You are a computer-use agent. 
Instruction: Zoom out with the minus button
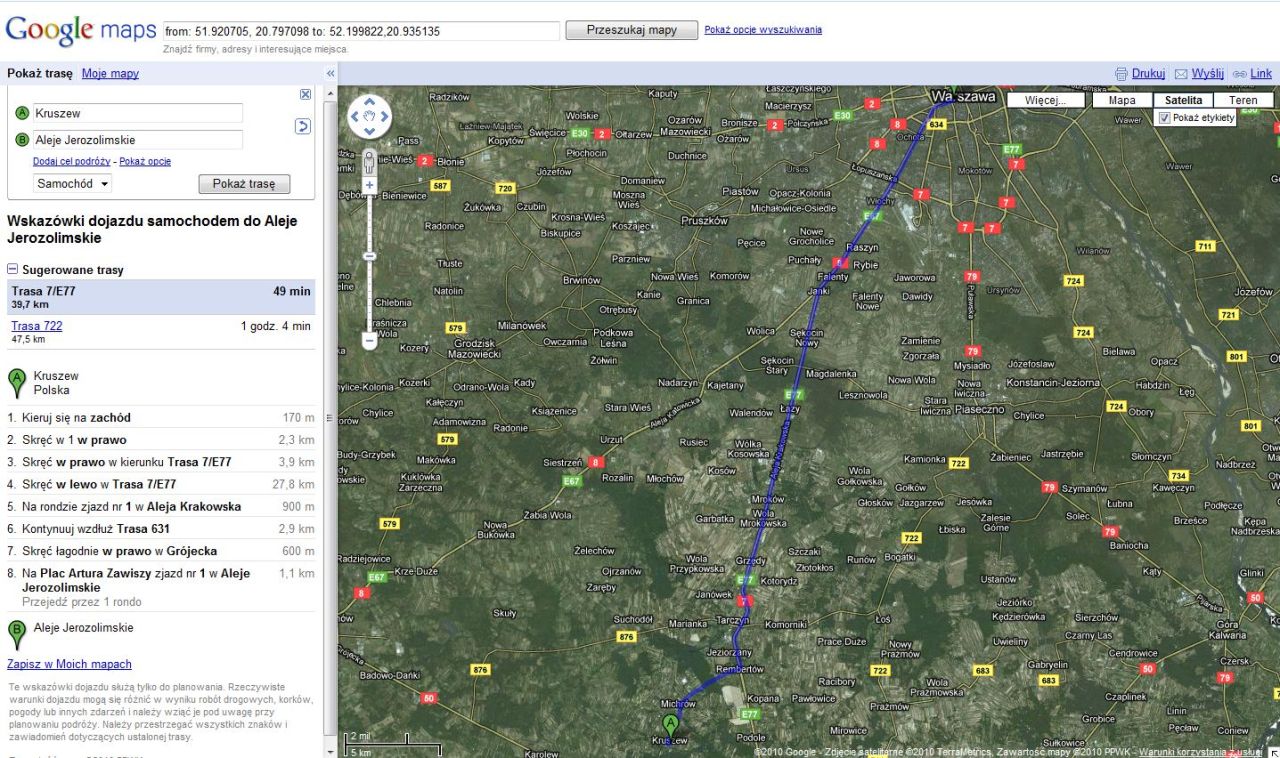(369, 341)
